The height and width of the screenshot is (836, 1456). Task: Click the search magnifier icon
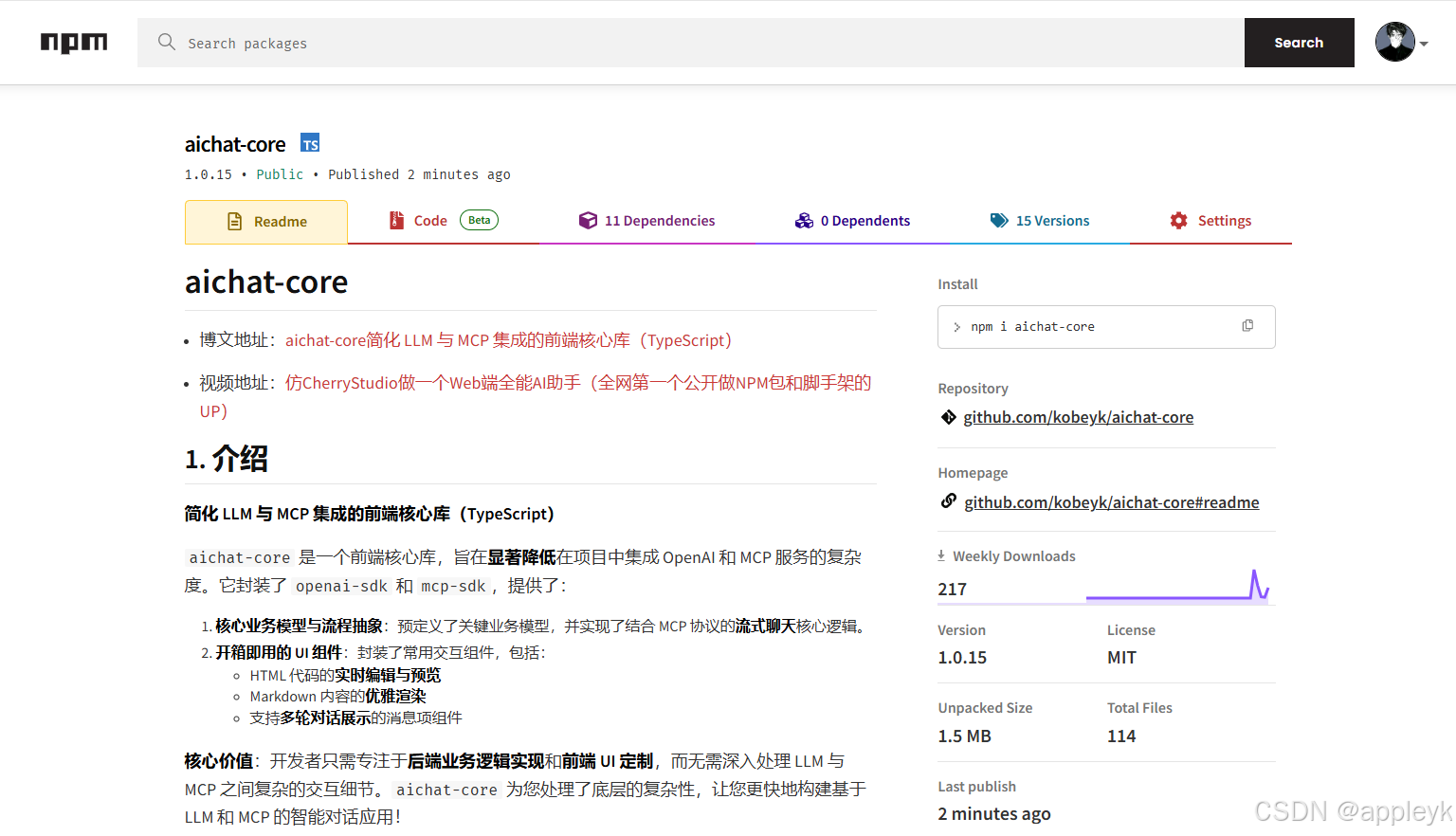167,42
